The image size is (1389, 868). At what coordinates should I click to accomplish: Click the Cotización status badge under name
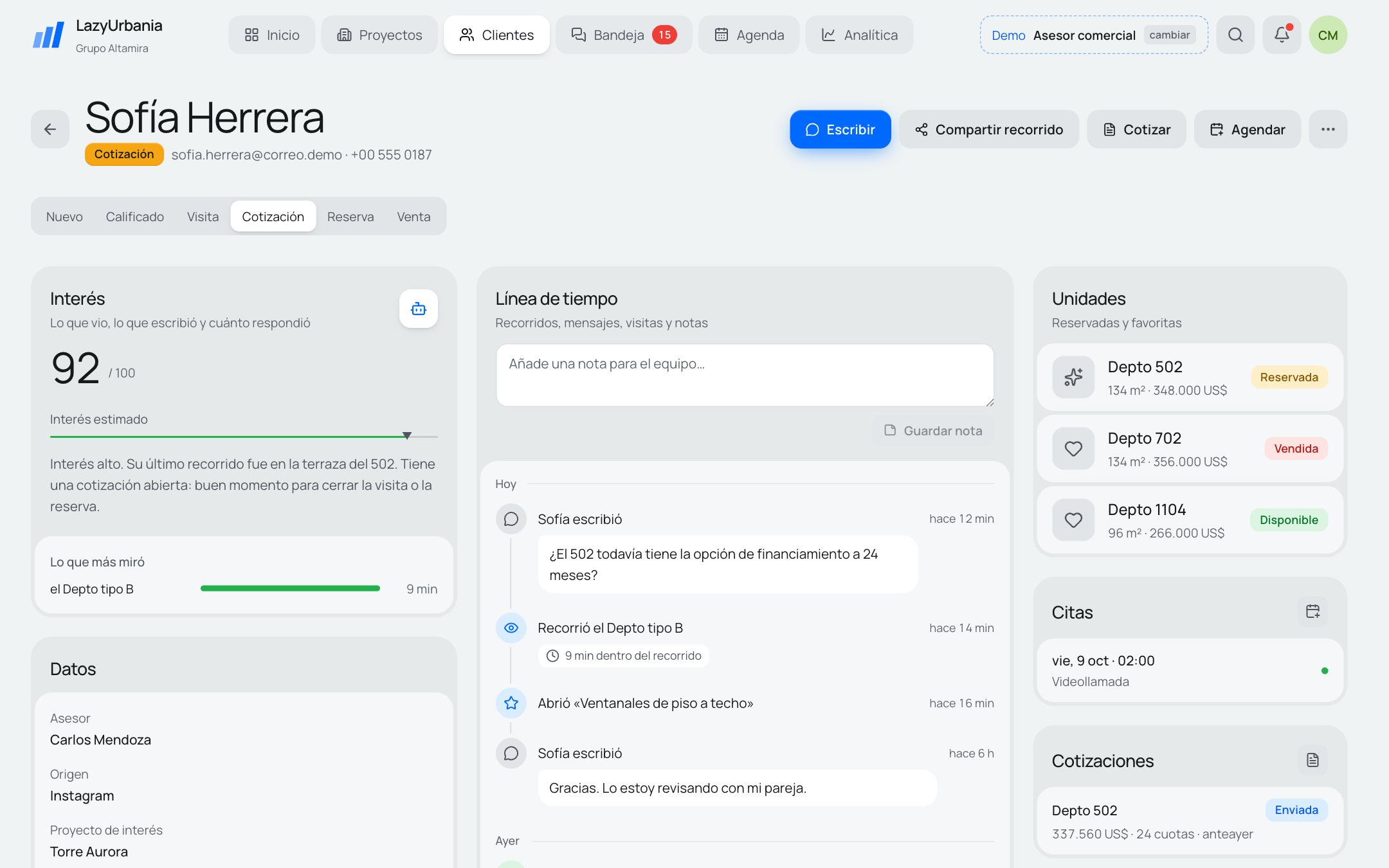(x=124, y=154)
